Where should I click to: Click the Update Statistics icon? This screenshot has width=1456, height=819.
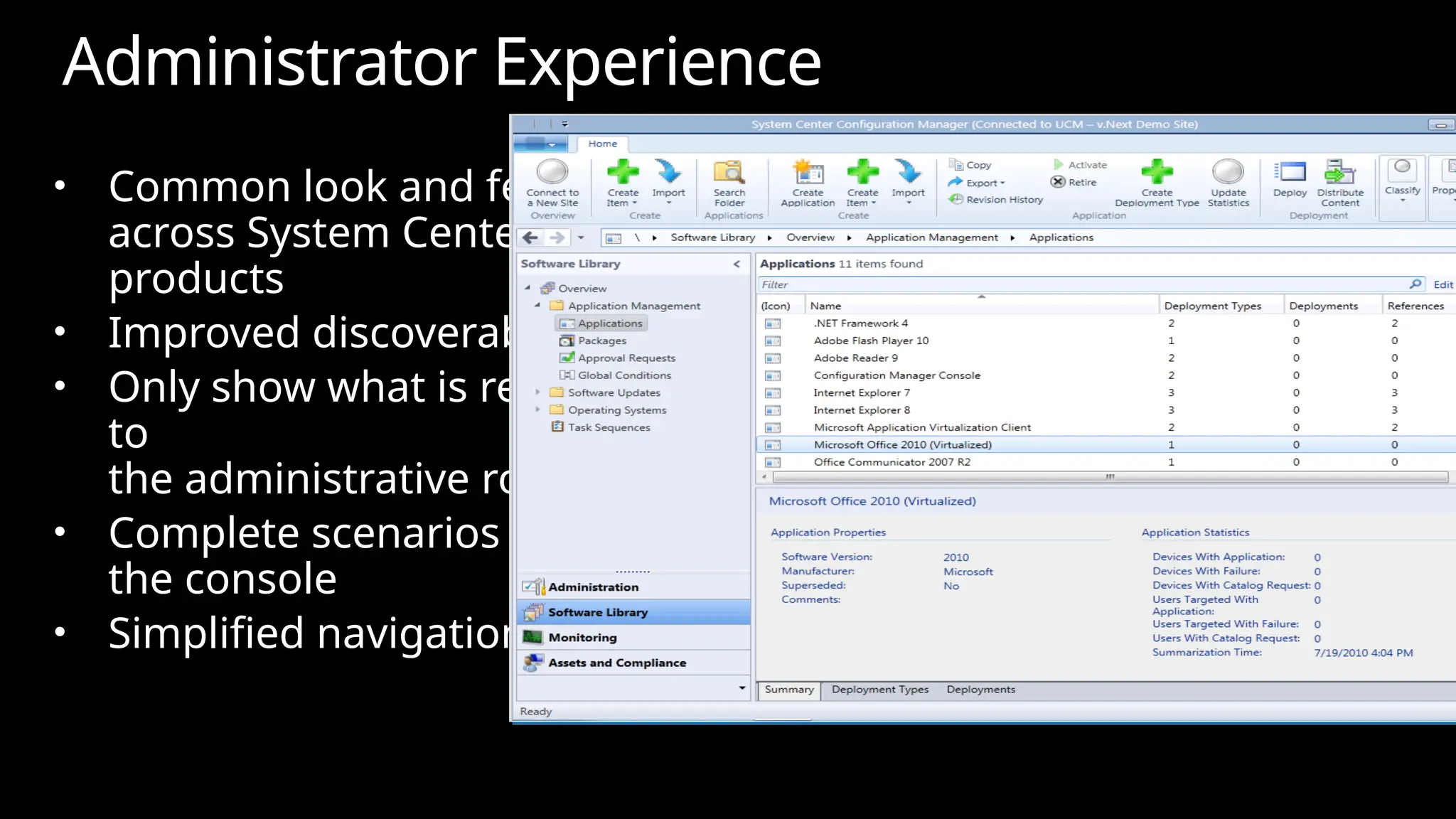(1228, 172)
